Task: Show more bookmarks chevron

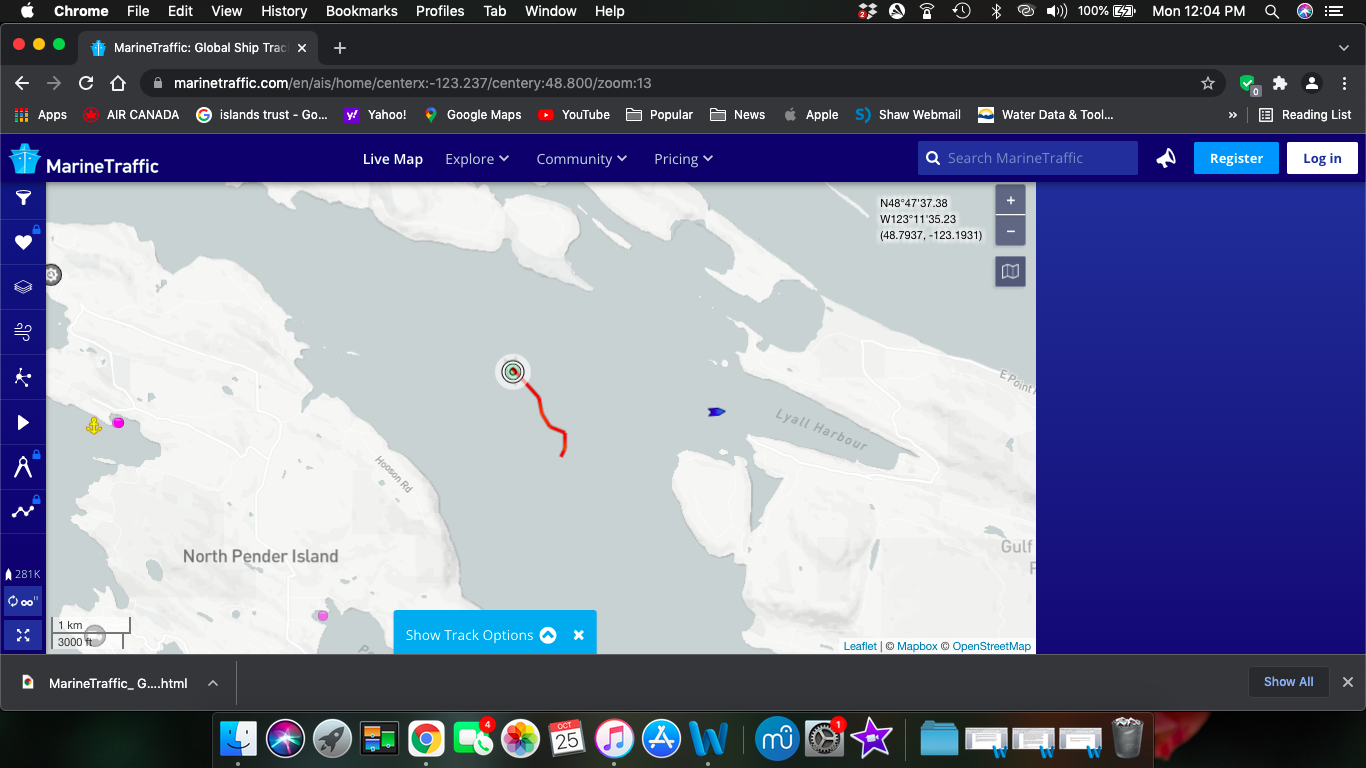Action: 1233,115
